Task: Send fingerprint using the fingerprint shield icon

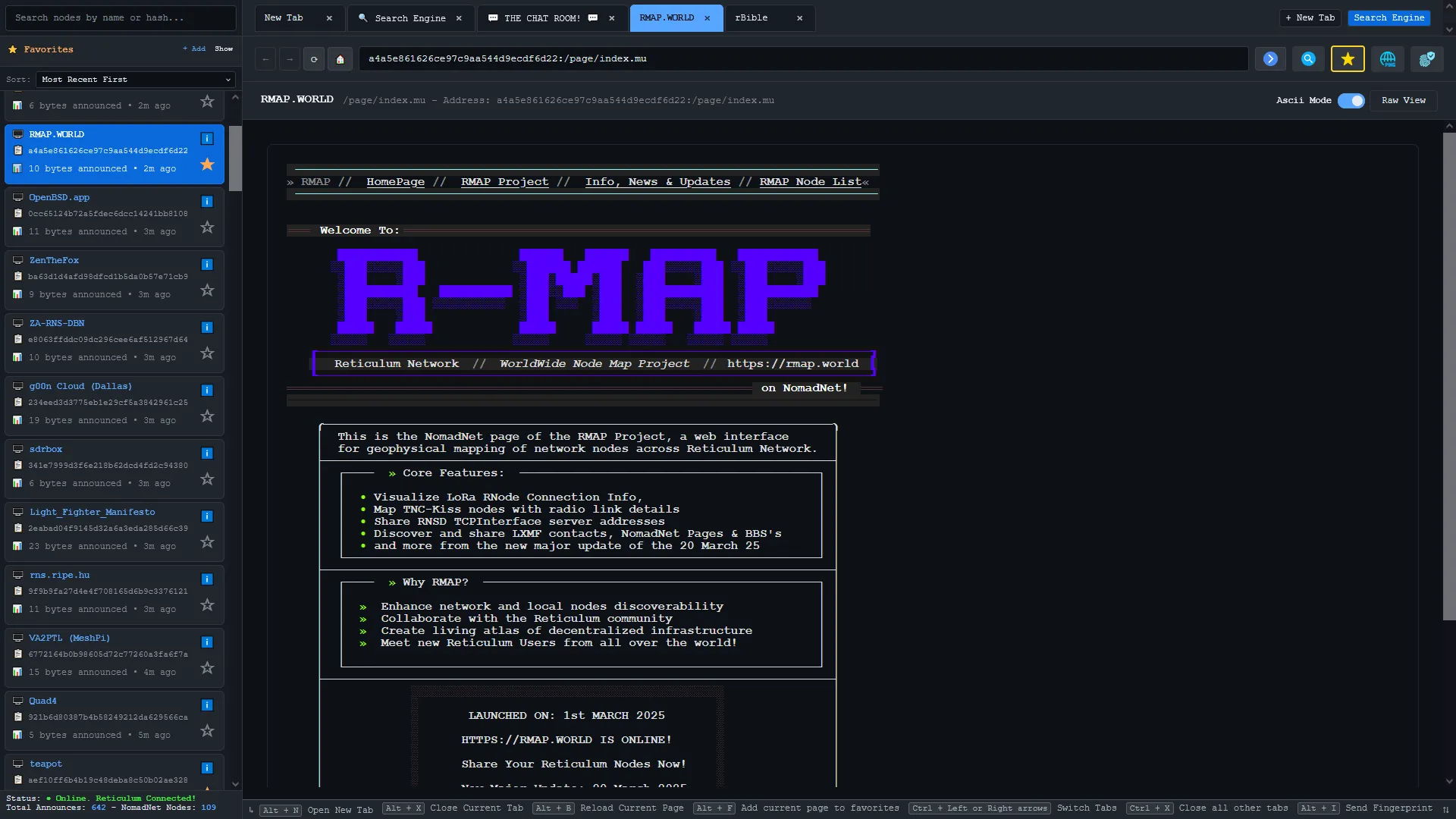Action: 1428,58
